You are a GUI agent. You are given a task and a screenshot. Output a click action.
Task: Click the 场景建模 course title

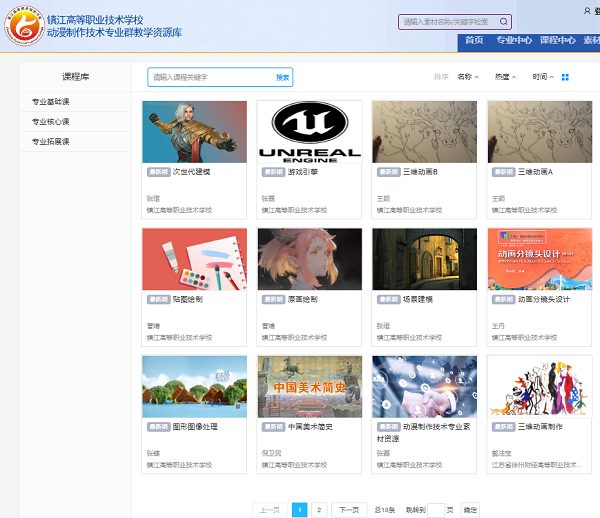(418, 299)
